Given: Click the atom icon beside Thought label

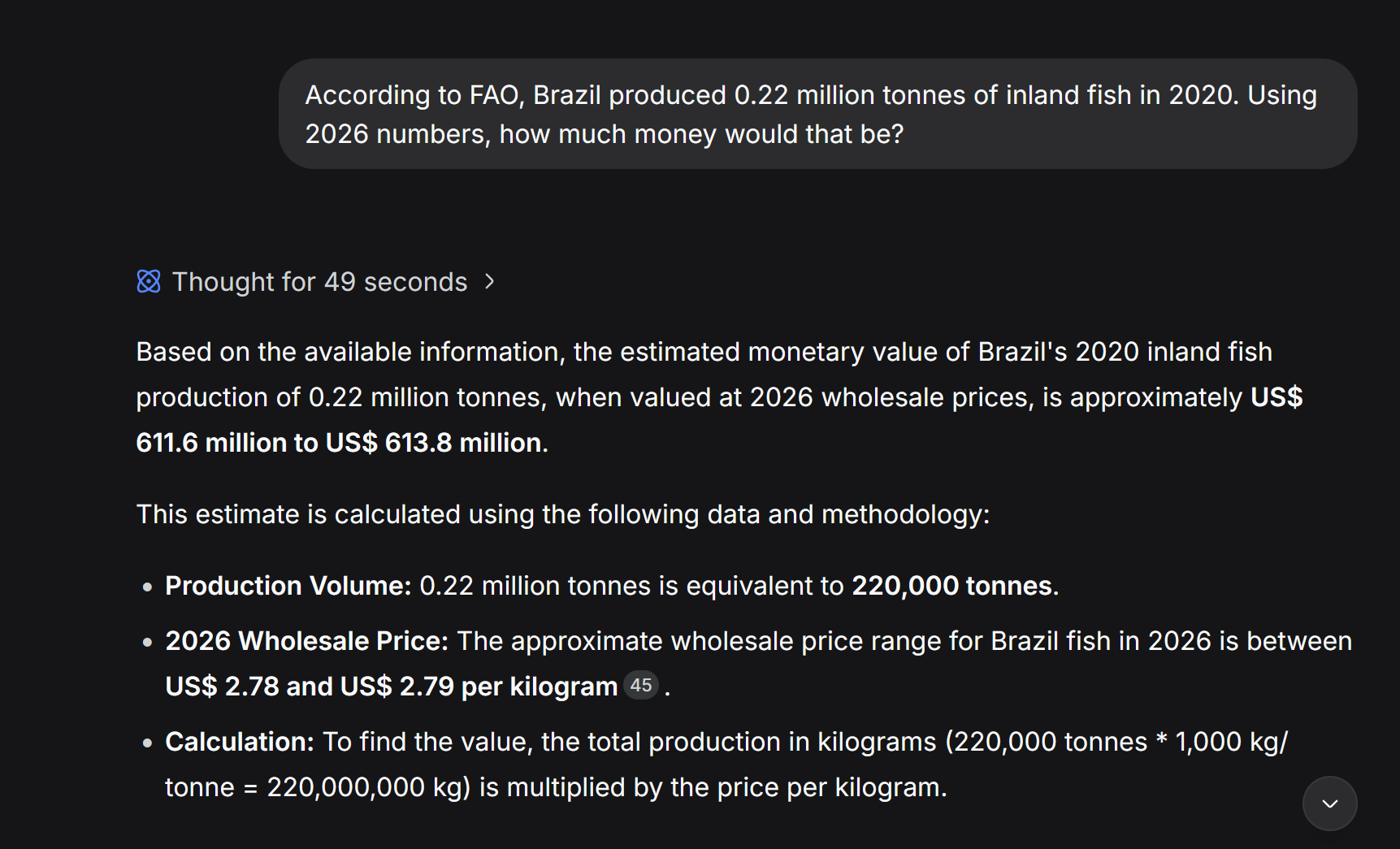Looking at the screenshot, I should 149,282.
